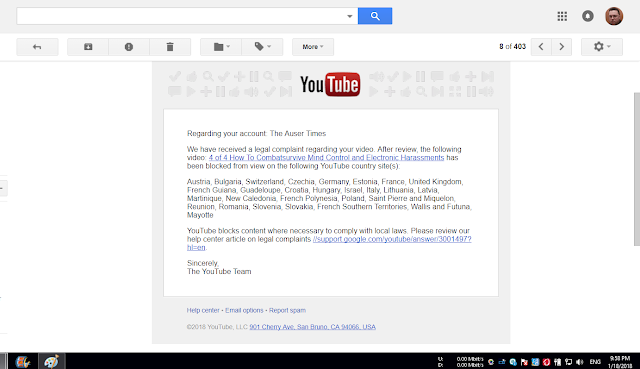The height and width of the screenshot is (369, 640).
Task: Open the notifications bell
Action: tap(588, 16)
